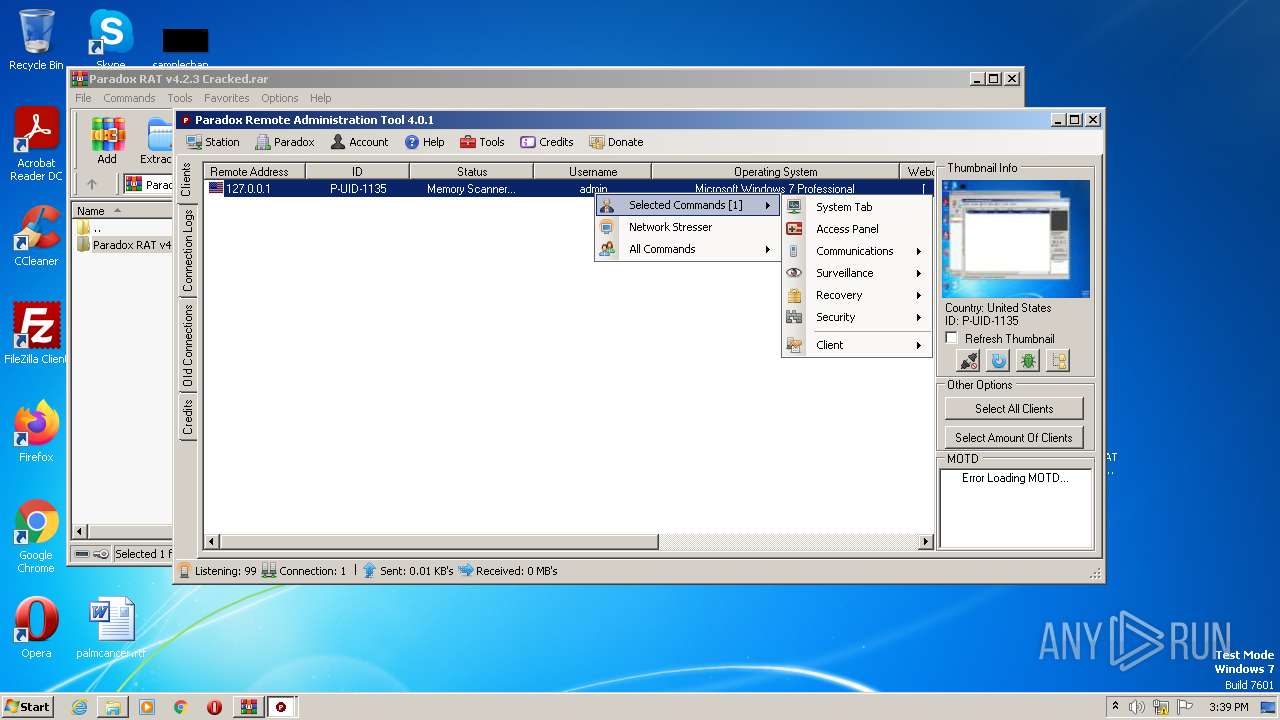This screenshot has width=1280, height=720.
Task: Switch to the Old Connections vertical tab
Action: click(x=187, y=345)
